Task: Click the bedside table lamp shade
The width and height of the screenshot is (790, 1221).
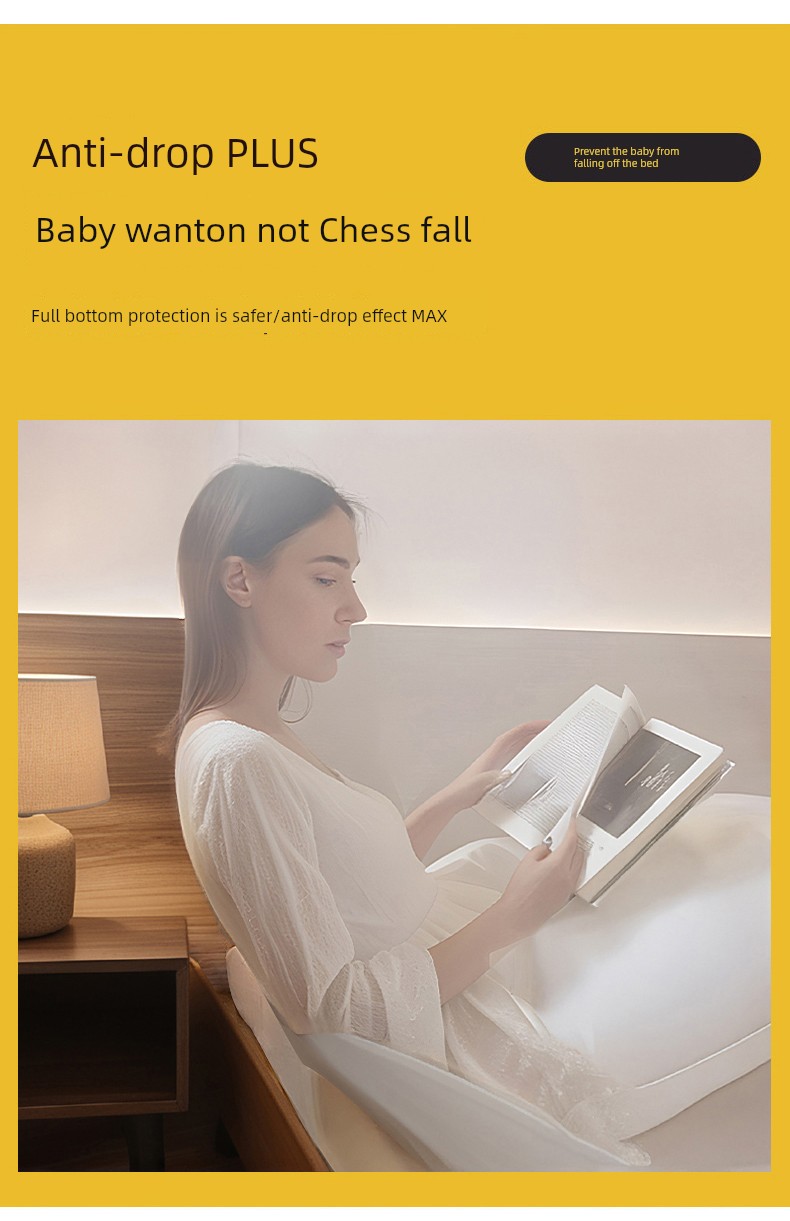Action: pyautogui.click(x=62, y=742)
